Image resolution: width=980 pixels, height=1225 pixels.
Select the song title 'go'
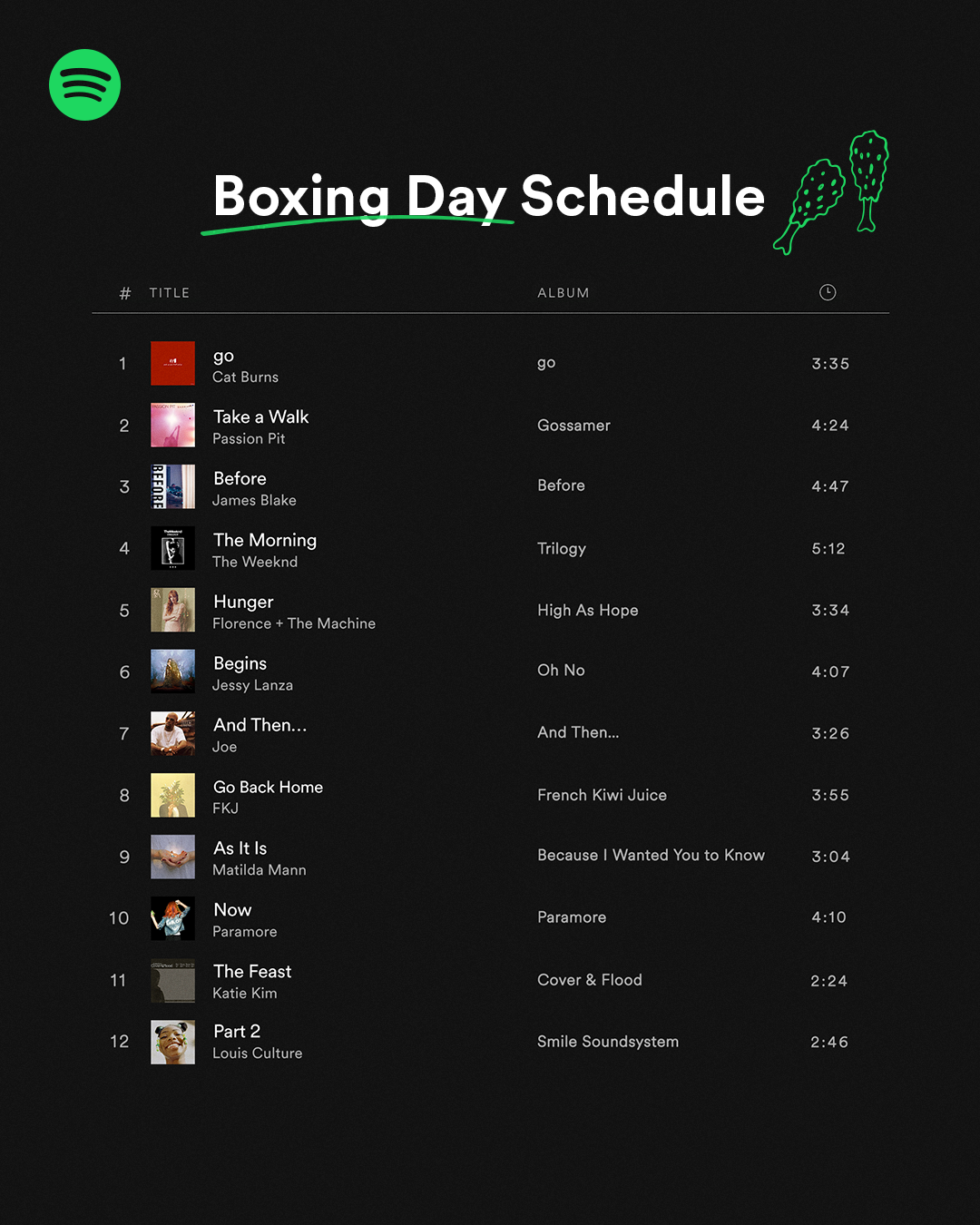[x=223, y=357]
